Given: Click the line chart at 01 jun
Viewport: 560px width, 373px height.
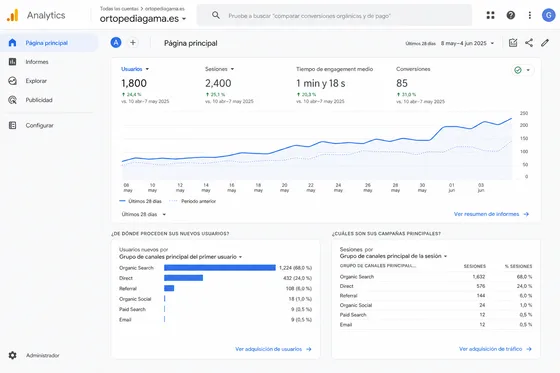Looking at the screenshot, I should click(451, 127).
